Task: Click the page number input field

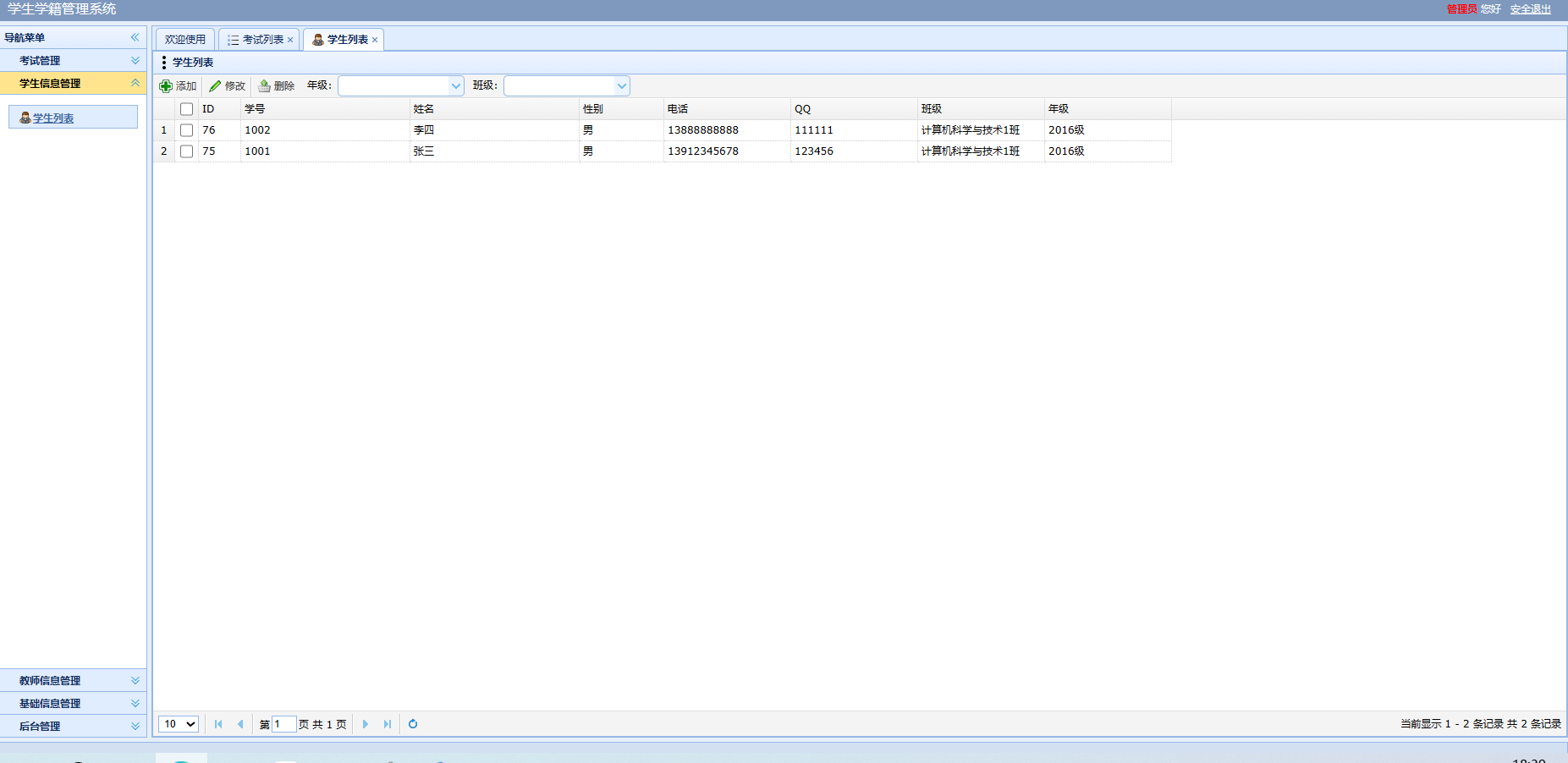Action: click(x=283, y=724)
